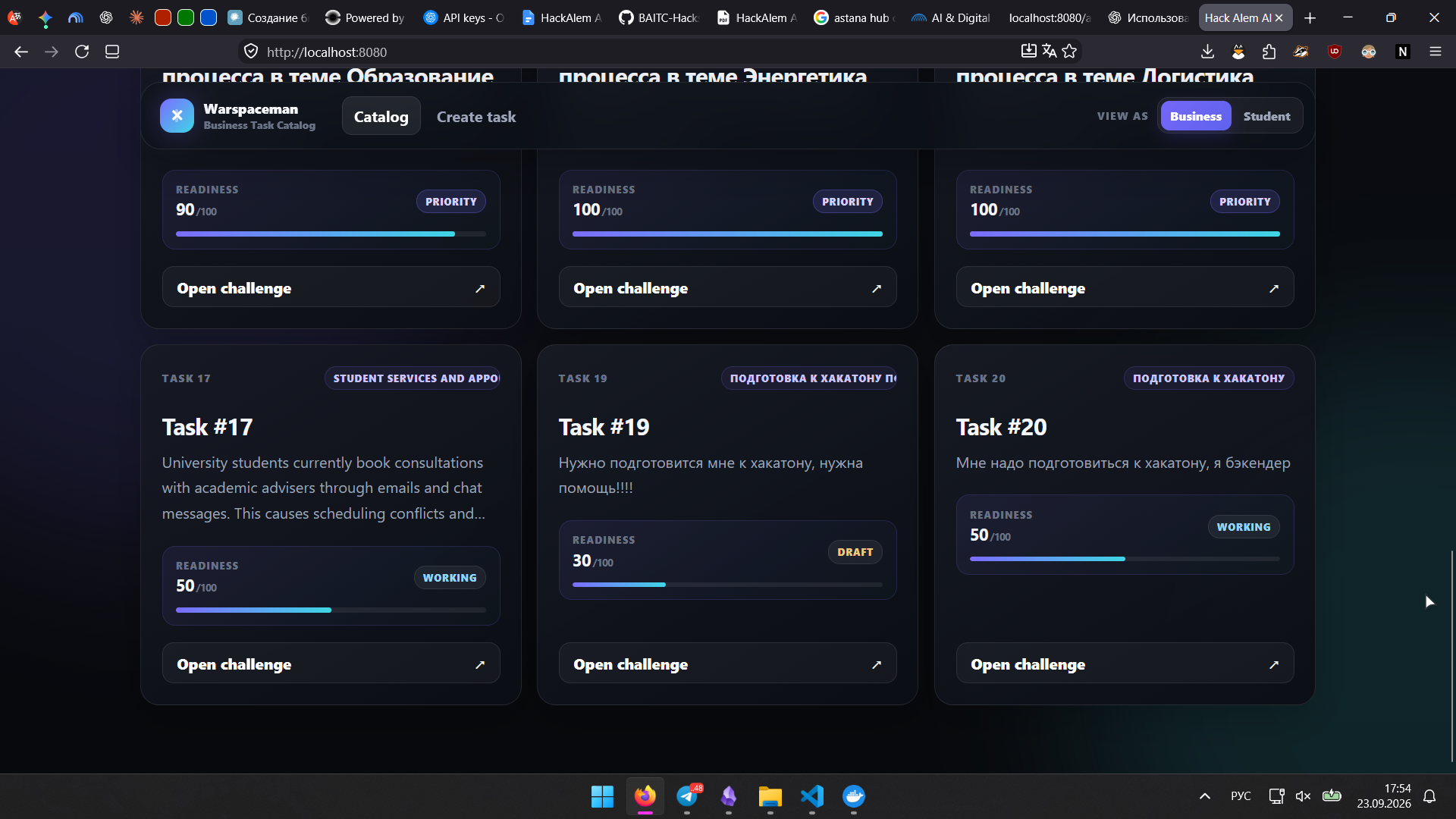The height and width of the screenshot is (819, 1456).
Task: Click the page vertical scrollbar
Action: coord(1452,656)
